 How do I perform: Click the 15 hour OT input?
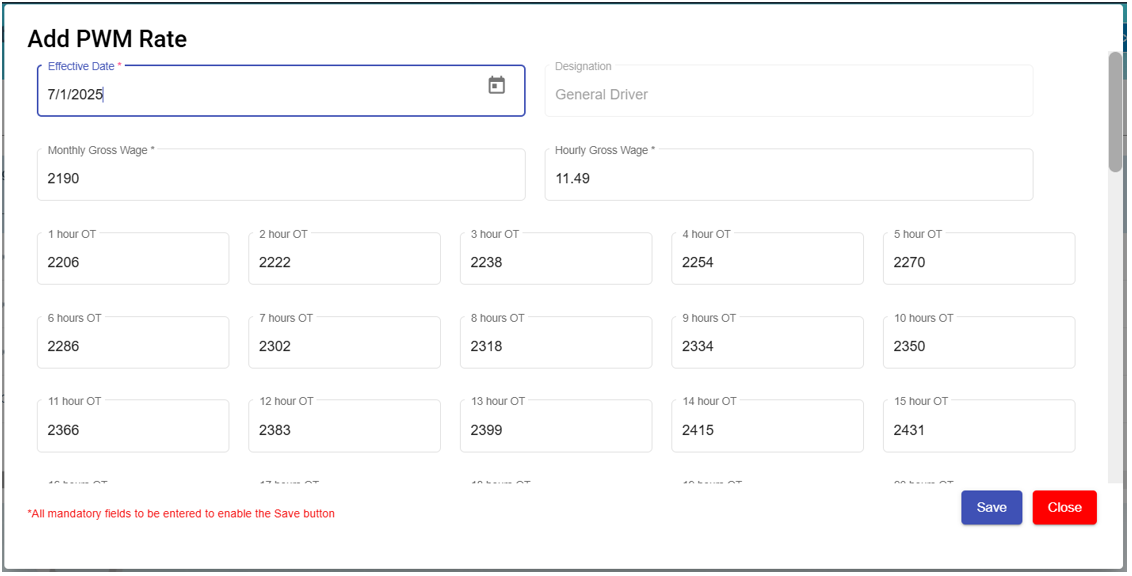979,430
